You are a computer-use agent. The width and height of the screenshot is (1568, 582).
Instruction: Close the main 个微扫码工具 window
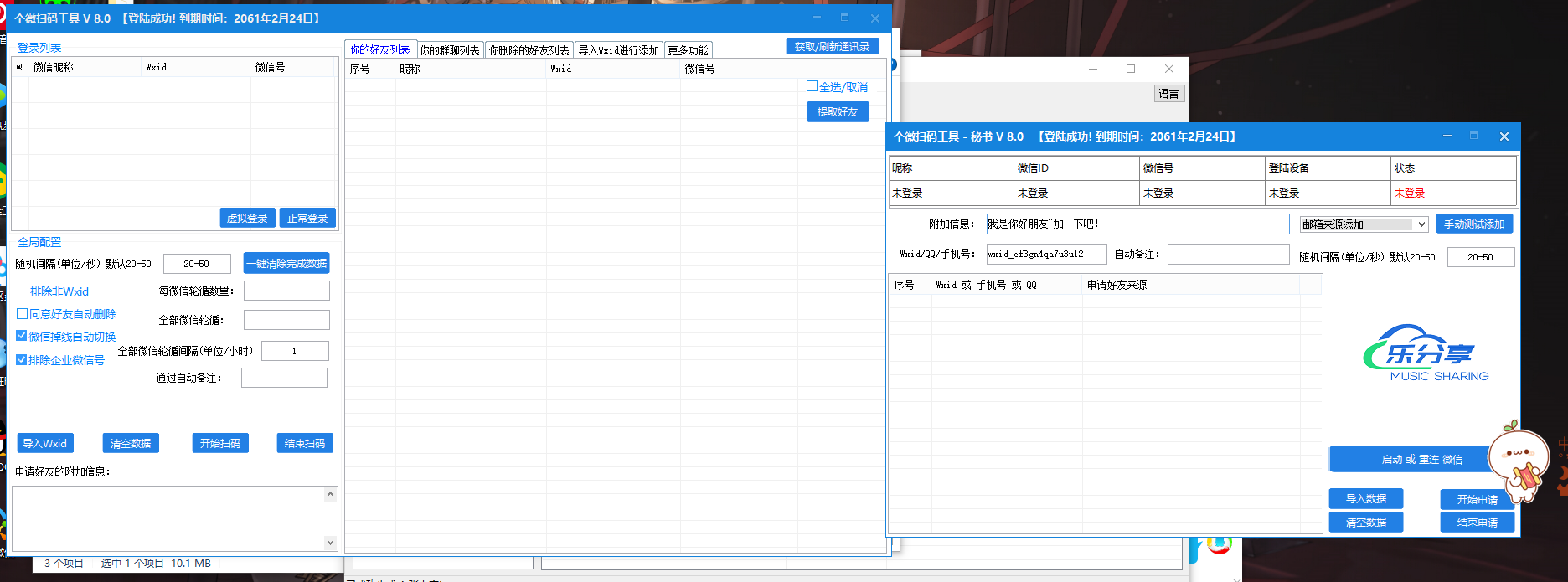[x=875, y=18]
